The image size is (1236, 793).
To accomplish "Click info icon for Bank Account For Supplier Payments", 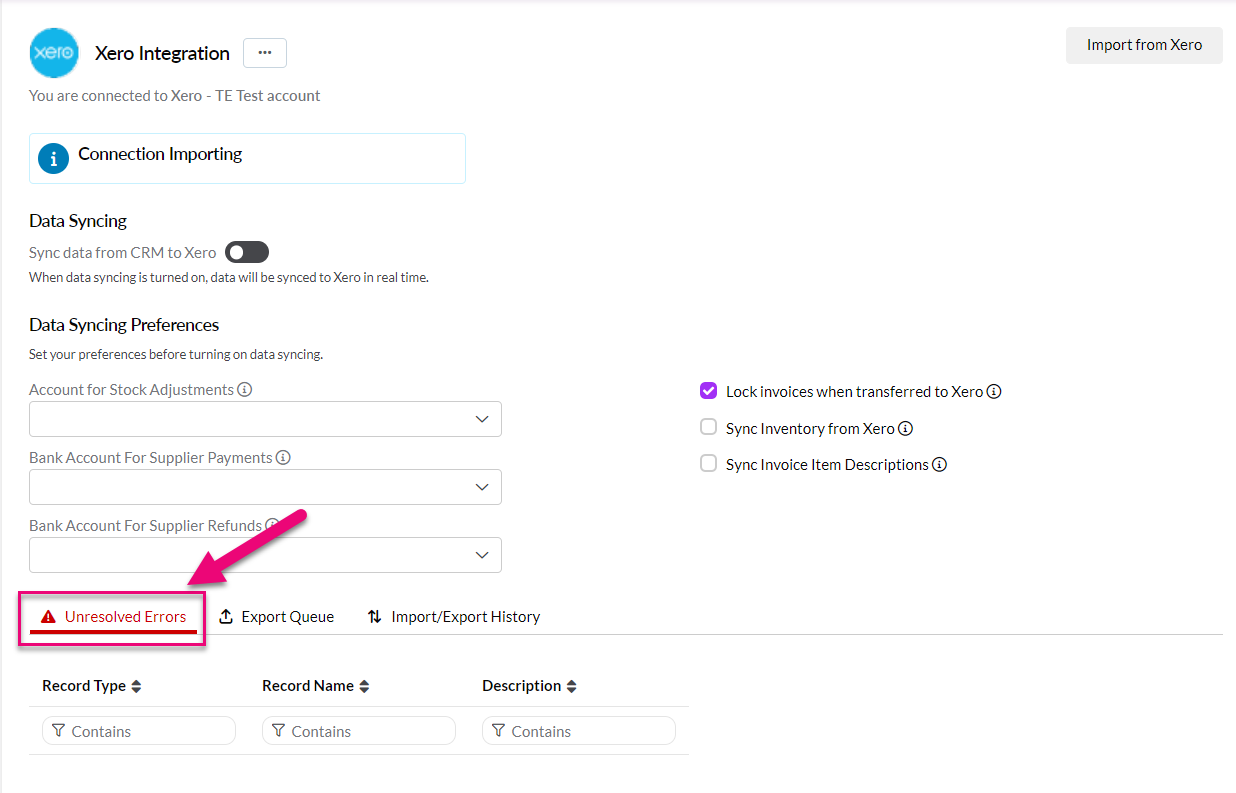I will [x=283, y=457].
